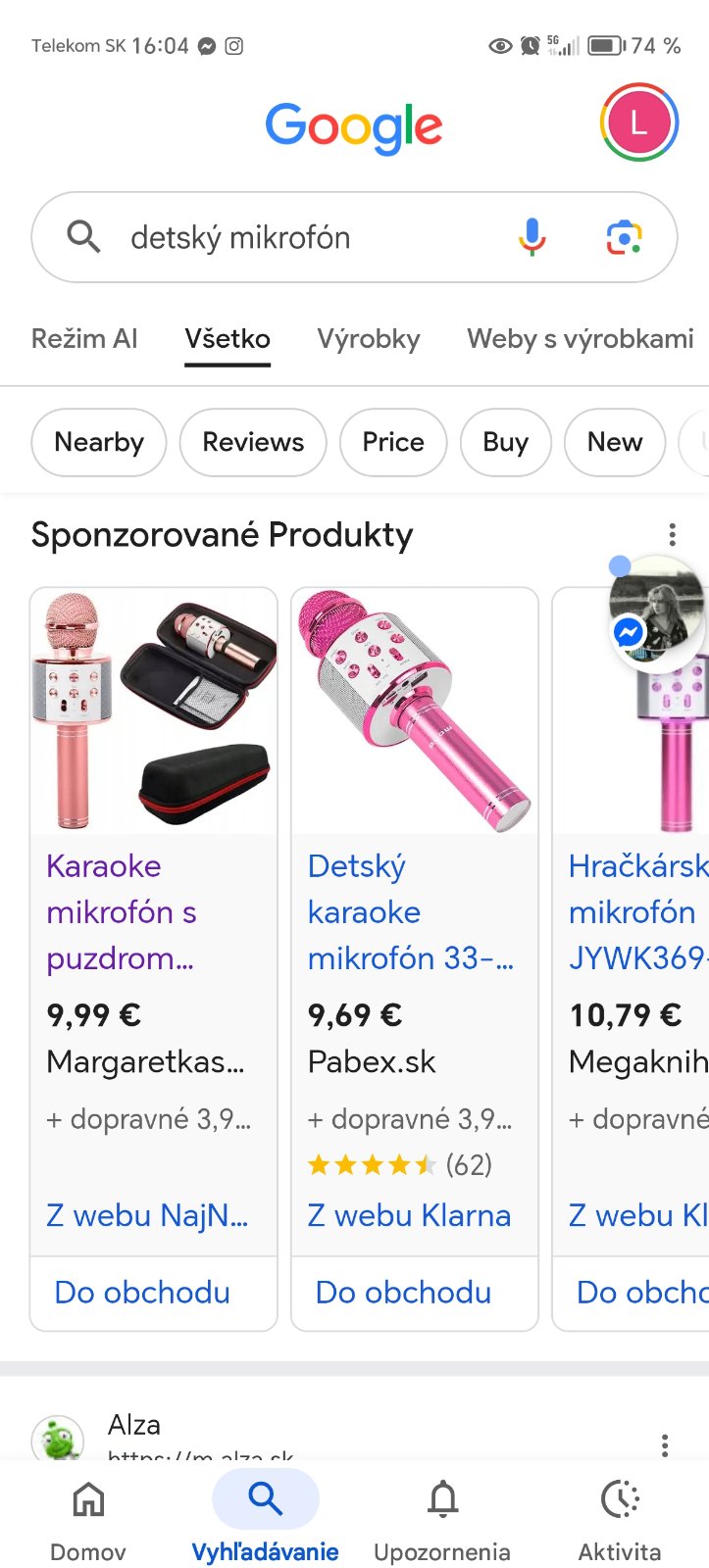Open pink Detský karaoke mikrofón thumbnail
Screen dimensions: 709x1568
415,710
